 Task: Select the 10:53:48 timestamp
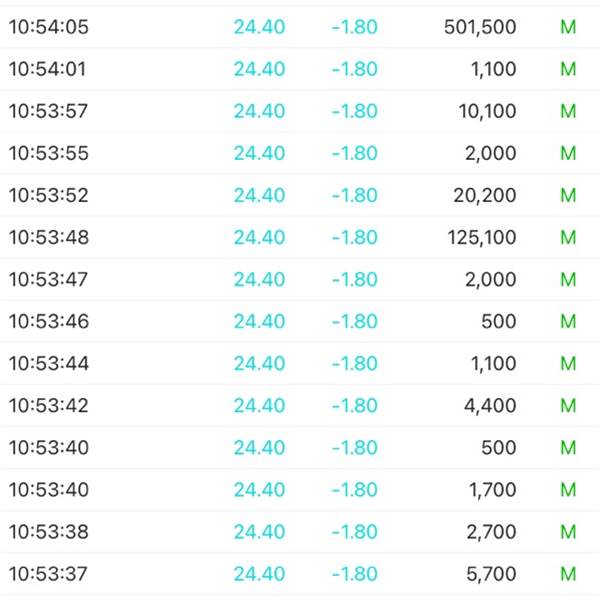[49, 237]
